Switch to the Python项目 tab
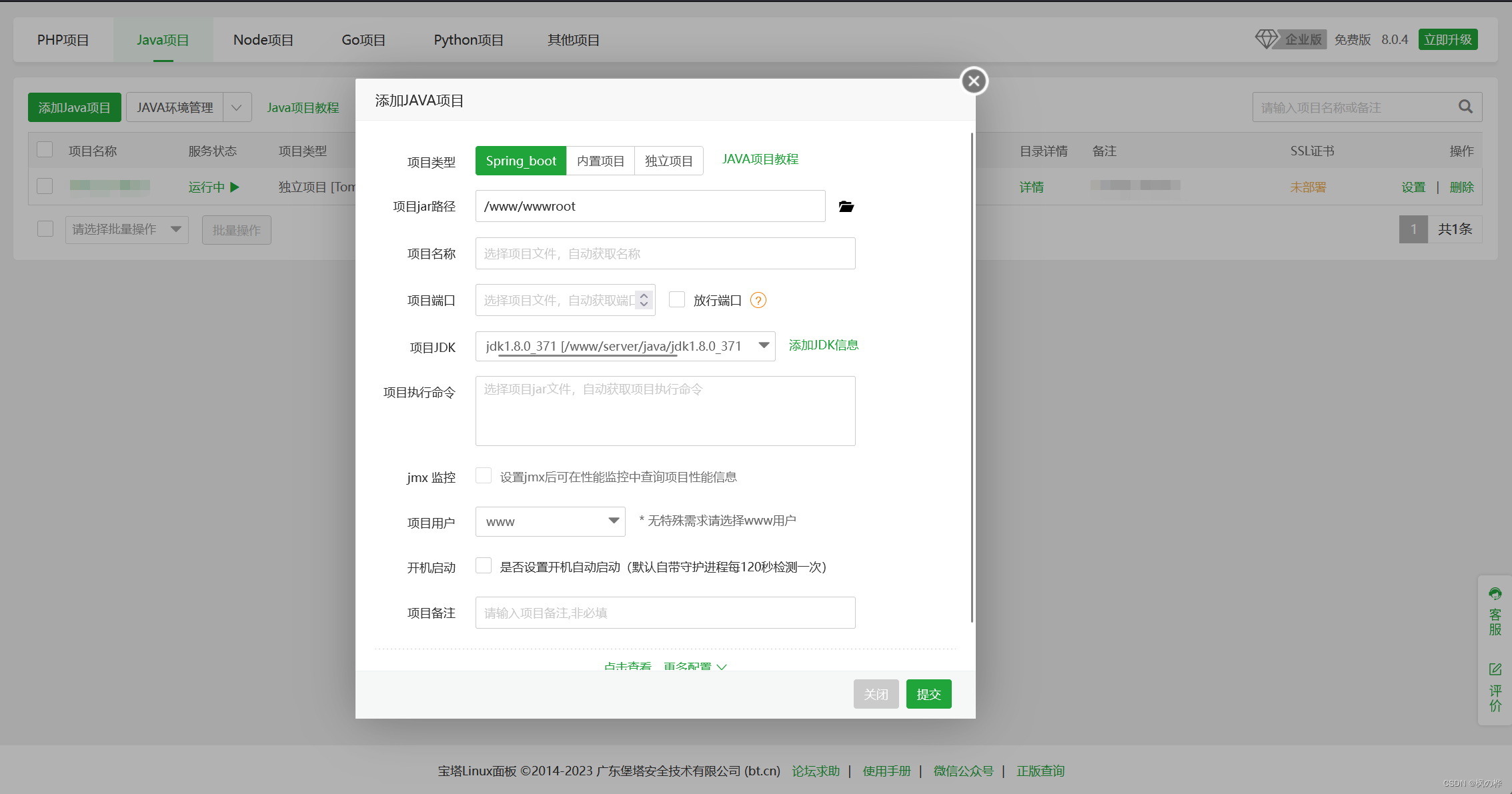The image size is (1512, 794). click(468, 40)
